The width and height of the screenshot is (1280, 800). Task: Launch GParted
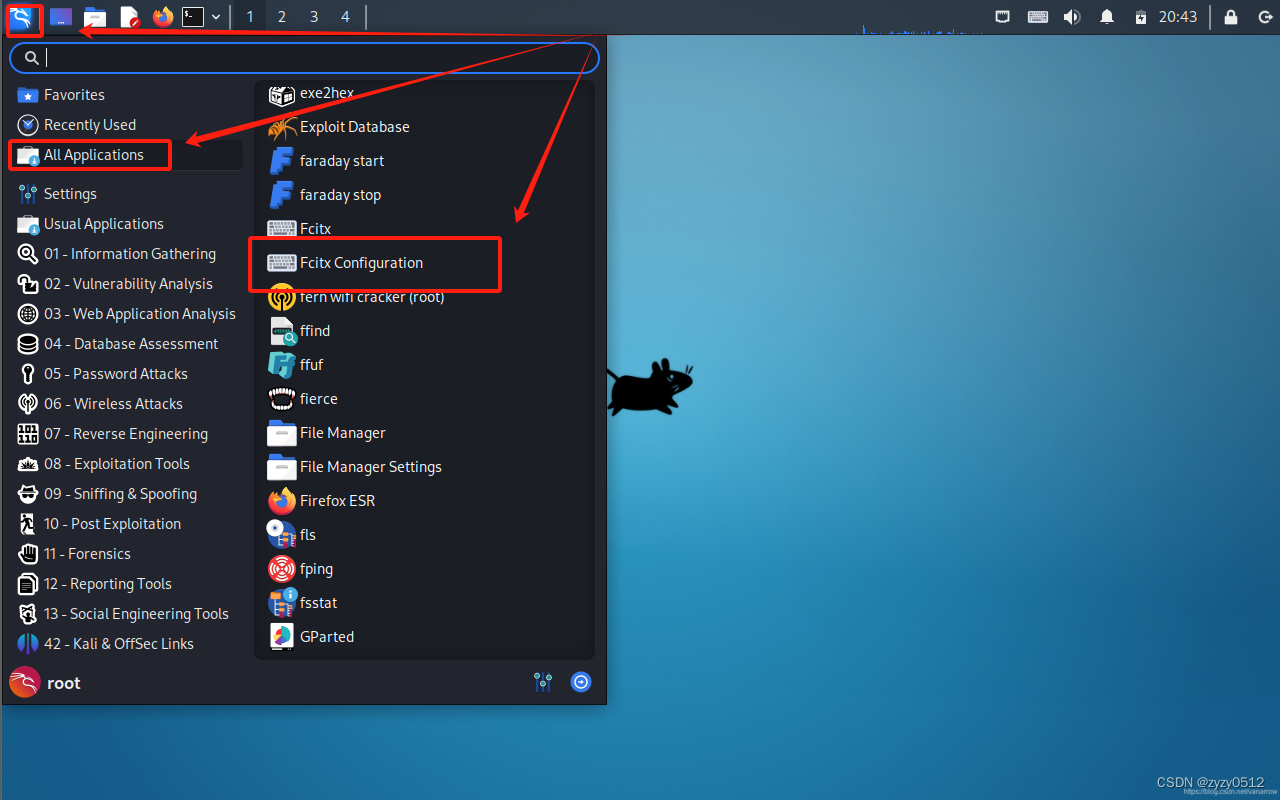point(425,637)
